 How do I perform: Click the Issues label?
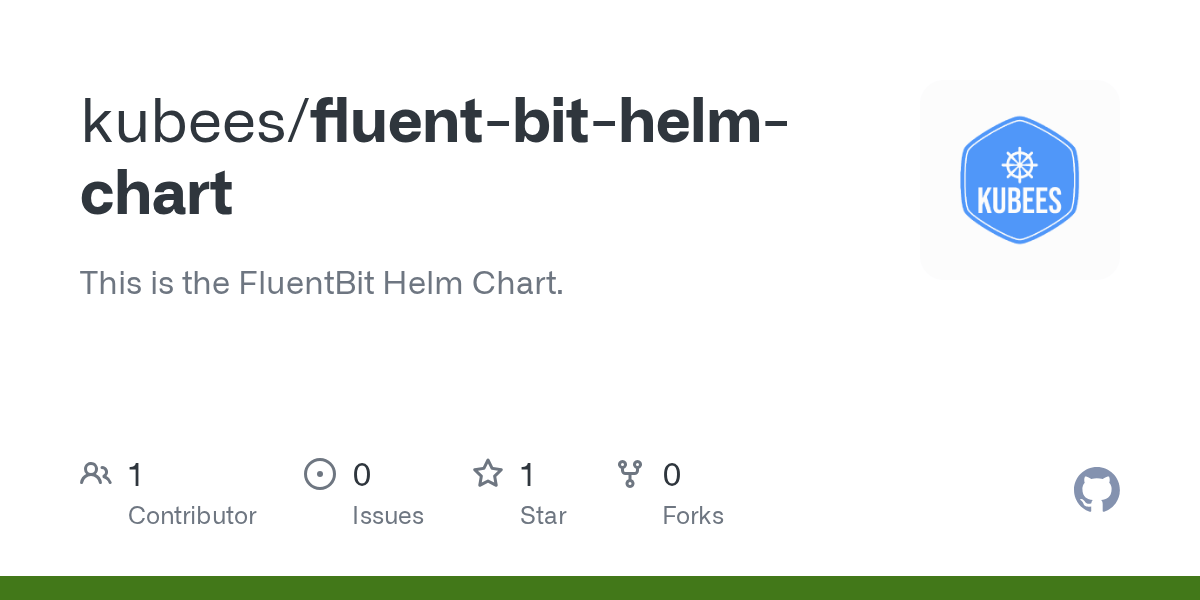tap(388, 516)
